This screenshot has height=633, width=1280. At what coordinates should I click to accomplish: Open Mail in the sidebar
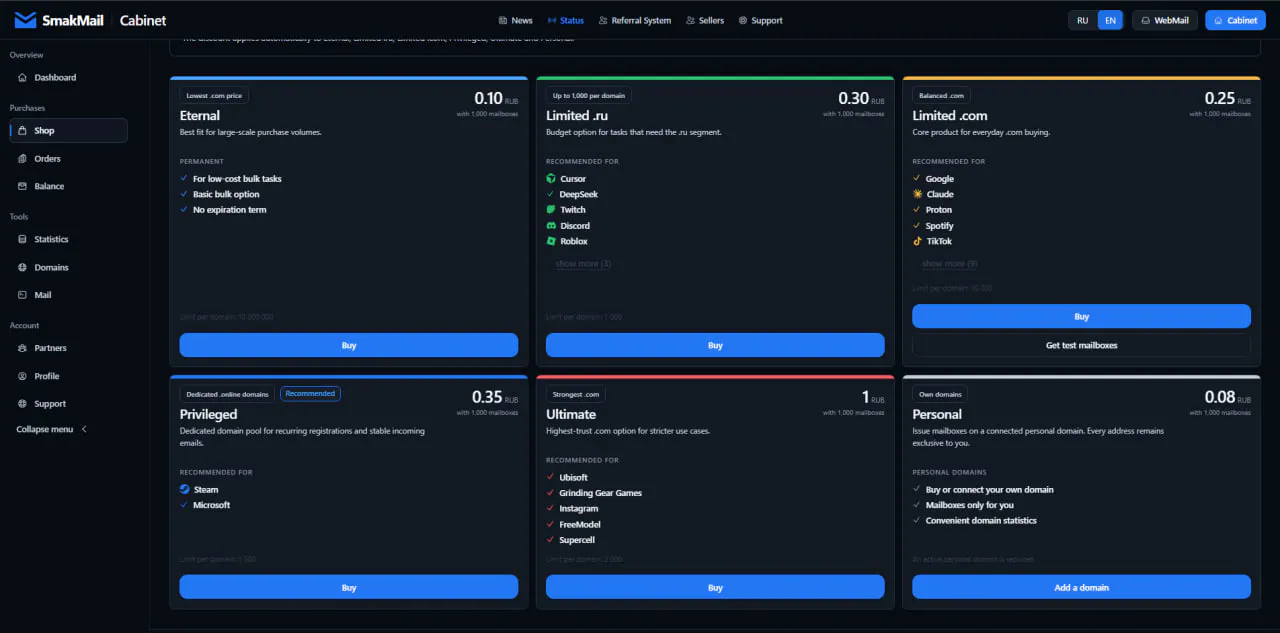point(68,295)
